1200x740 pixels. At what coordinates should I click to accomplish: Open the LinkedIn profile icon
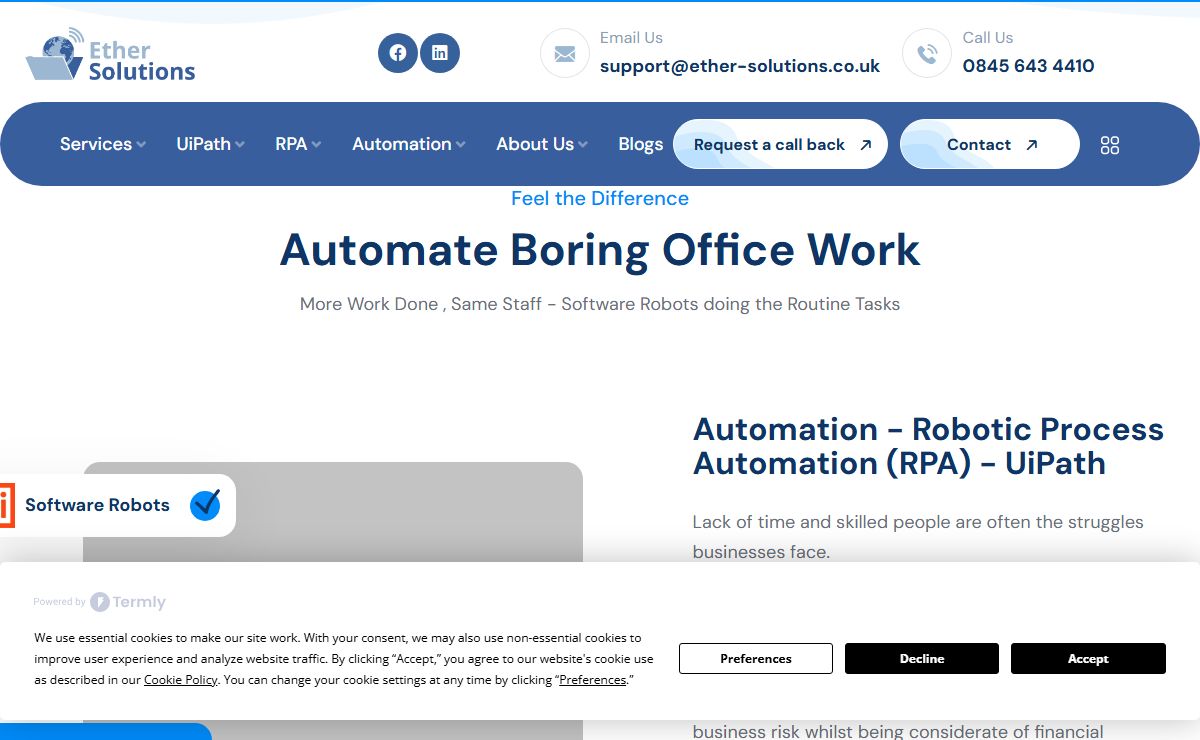[440, 53]
